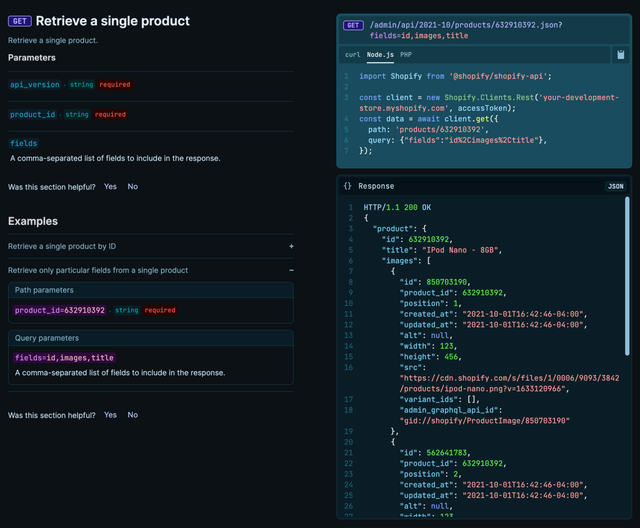Click the GET badge beside Retrieve a single product
Viewport: 640px width, 528px height.
point(20,21)
